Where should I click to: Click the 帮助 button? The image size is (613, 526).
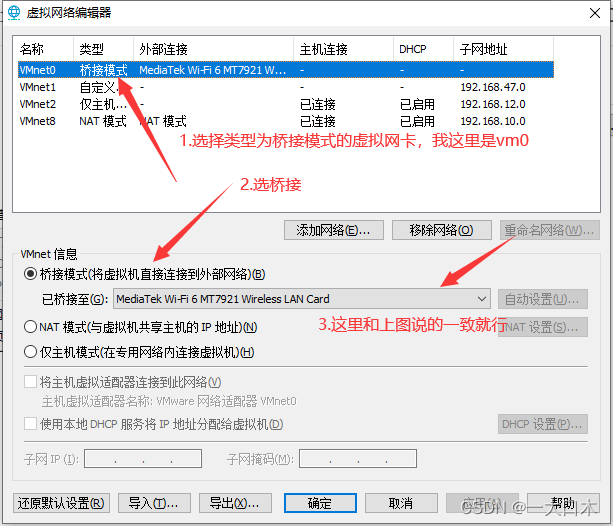coord(563,503)
